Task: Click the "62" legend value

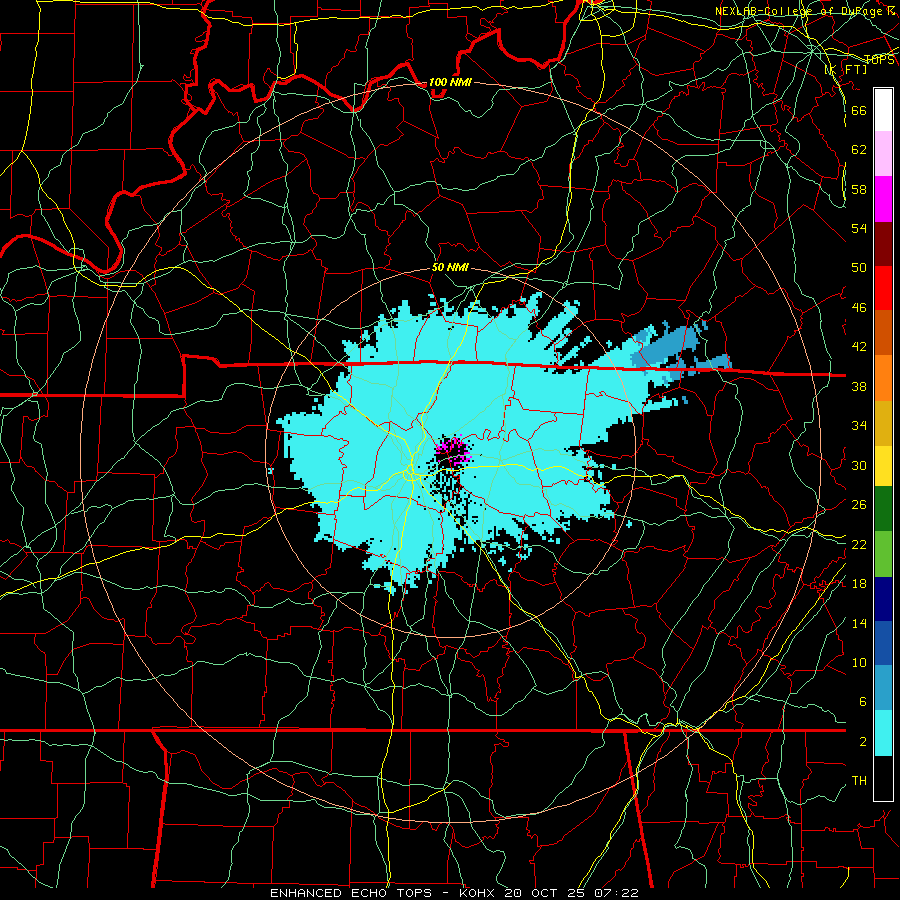Action: 859,149
